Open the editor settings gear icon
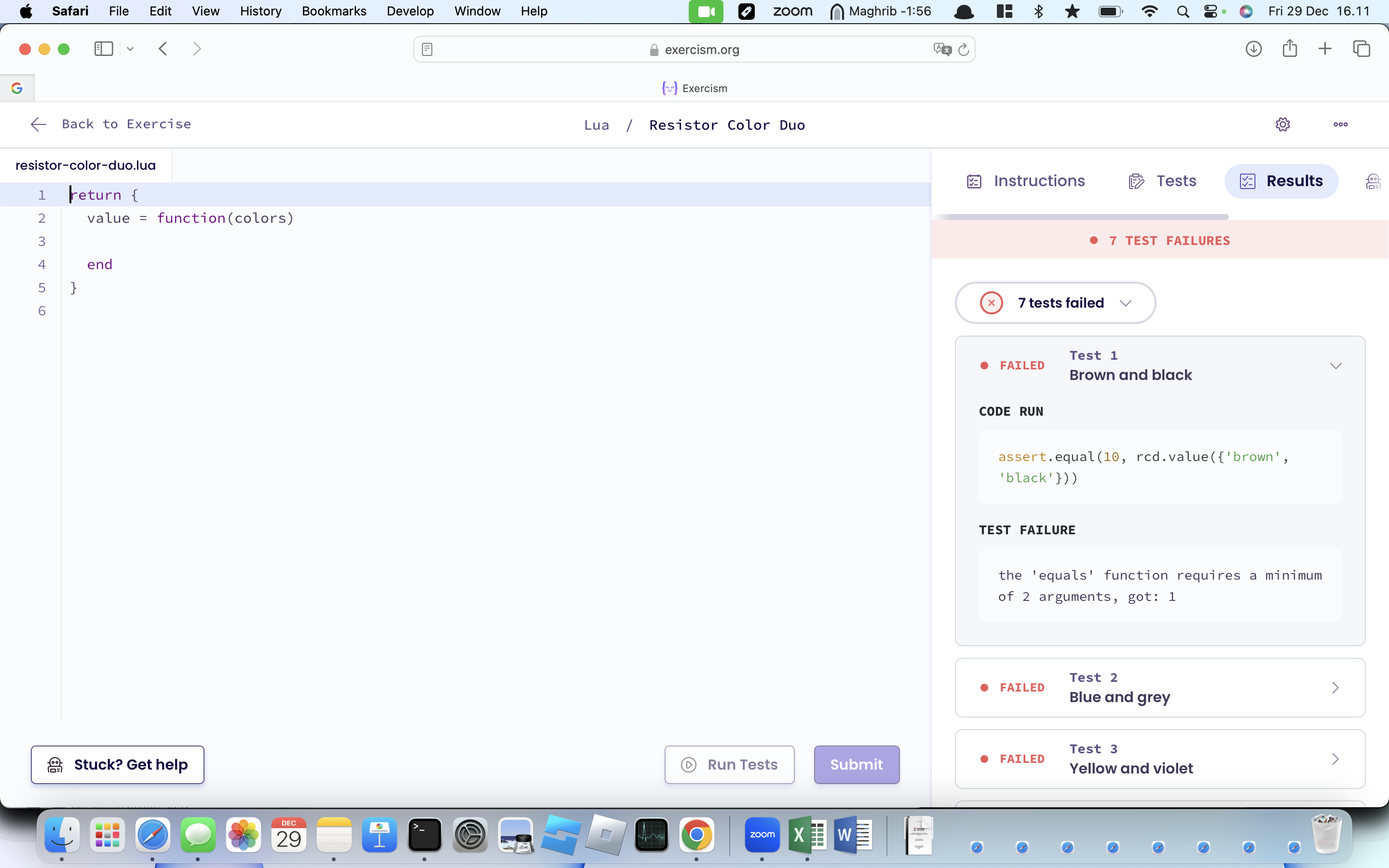This screenshot has height=868, width=1389. [x=1283, y=124]
